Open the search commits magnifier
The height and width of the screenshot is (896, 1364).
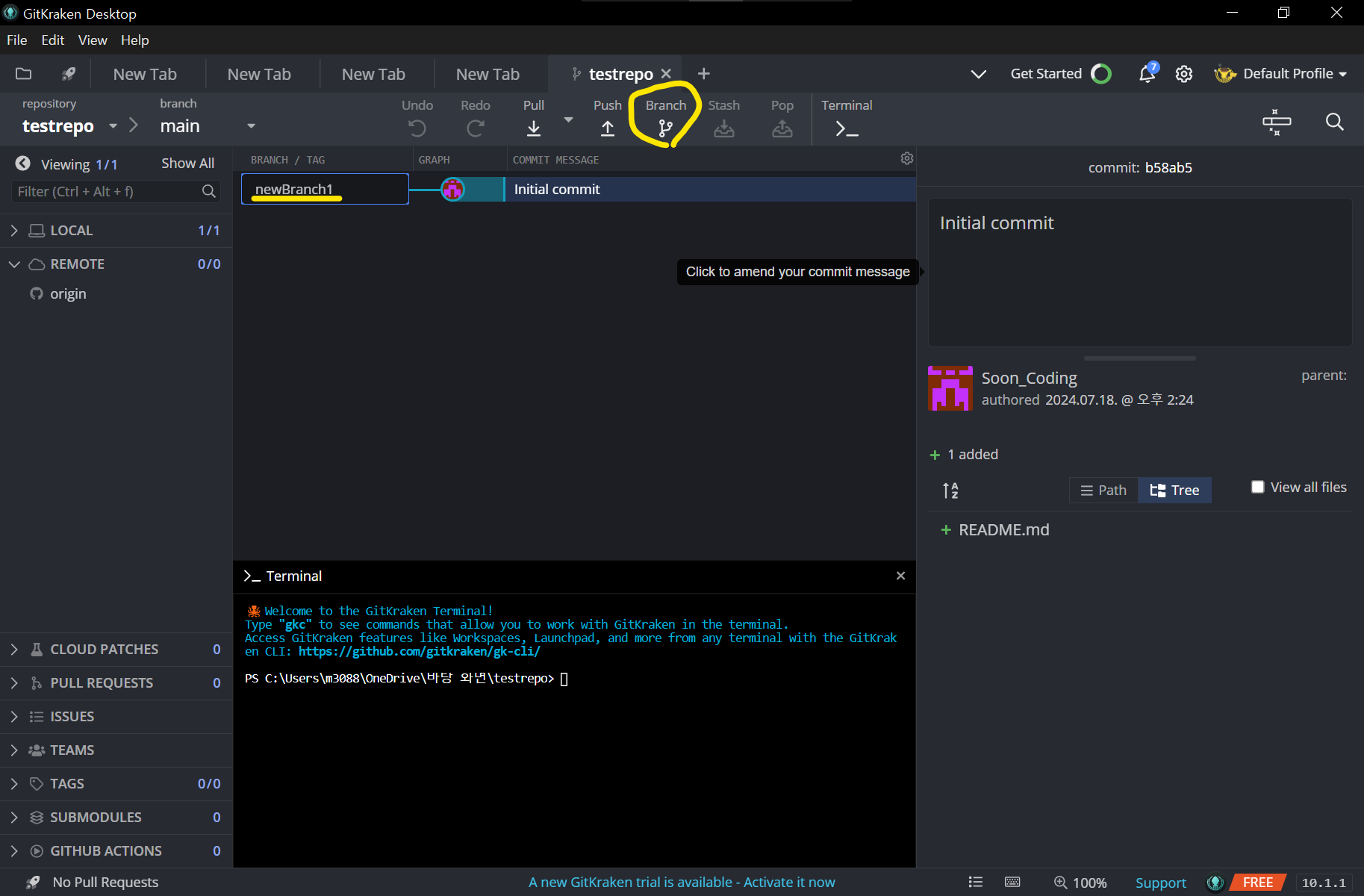point(1335,121)
